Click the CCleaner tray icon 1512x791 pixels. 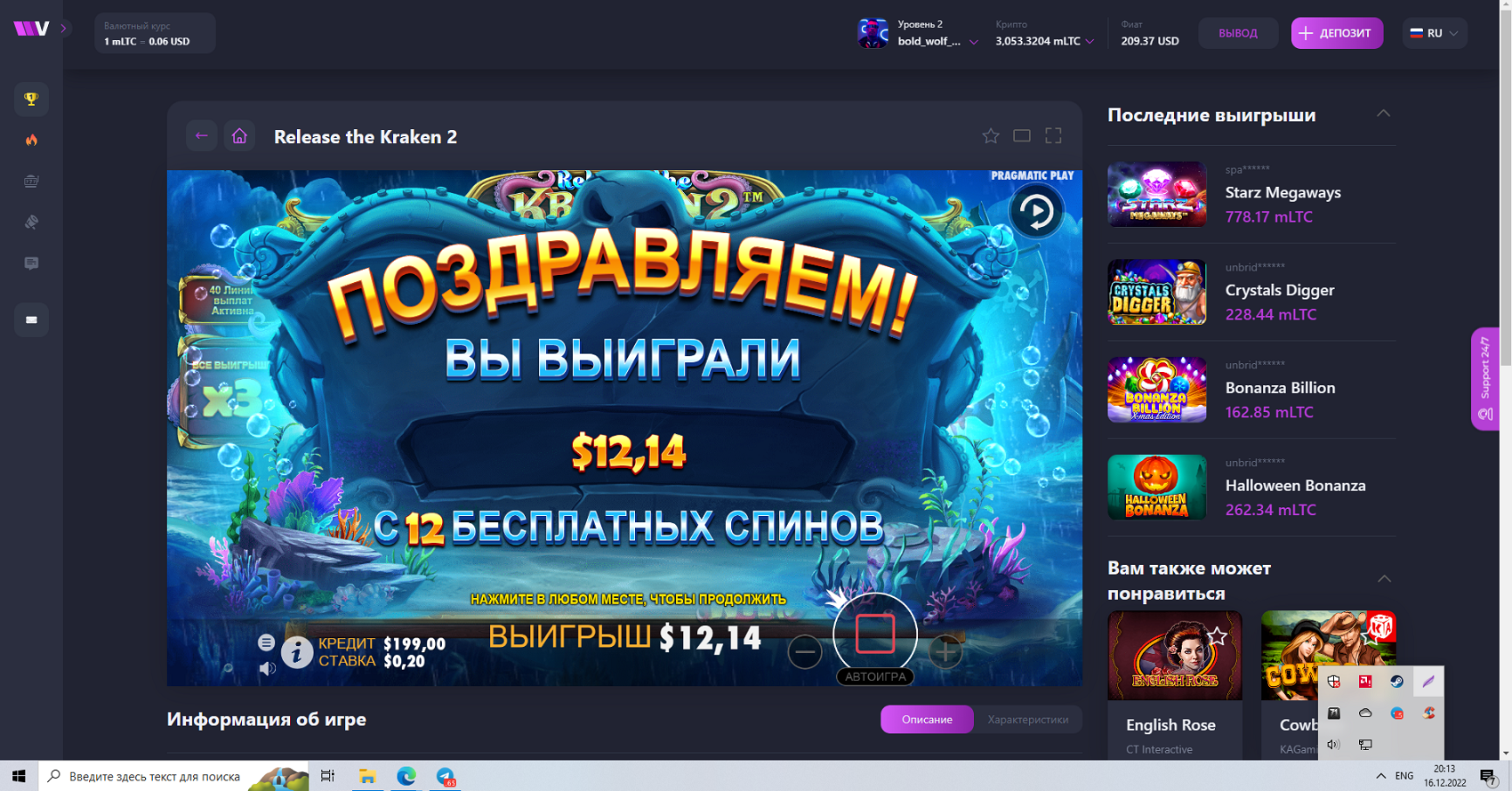click(x=1428, y=713)
